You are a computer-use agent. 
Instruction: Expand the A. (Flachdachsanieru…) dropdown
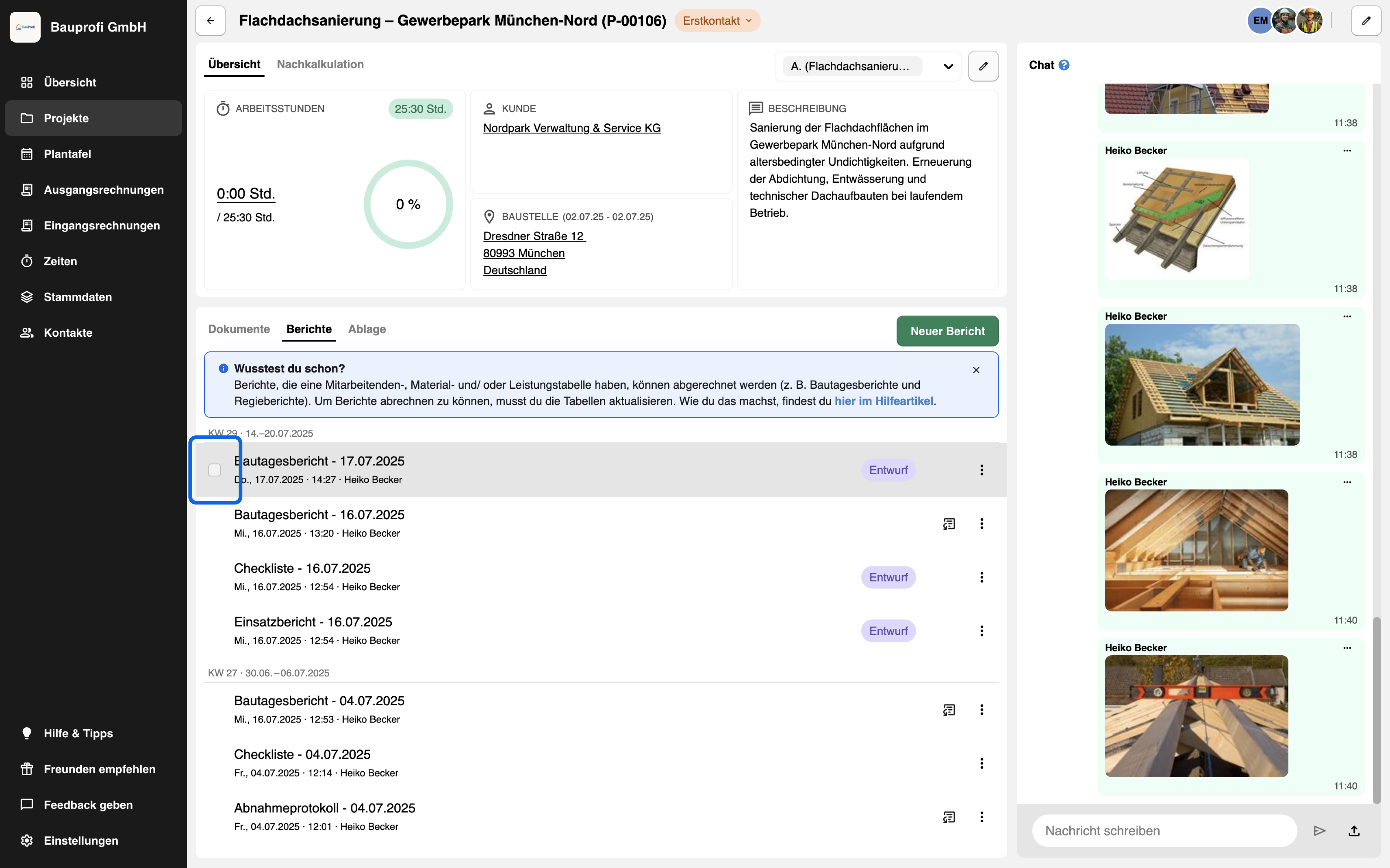(868, 66)
